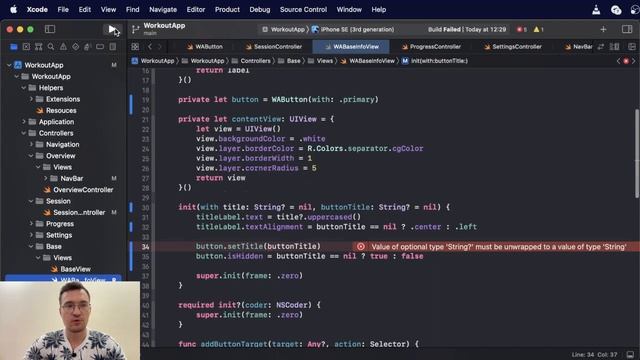Open the breakpoint navigator

[x=100, y=47]
